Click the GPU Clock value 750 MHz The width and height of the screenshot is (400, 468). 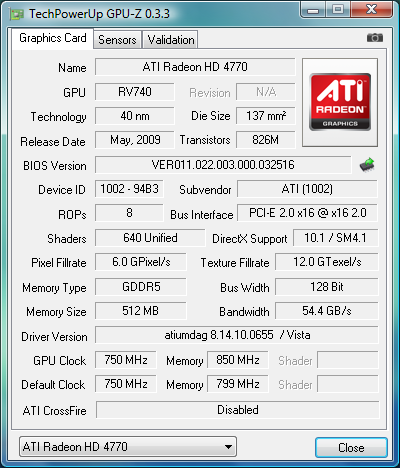click(x=126, y=360)
